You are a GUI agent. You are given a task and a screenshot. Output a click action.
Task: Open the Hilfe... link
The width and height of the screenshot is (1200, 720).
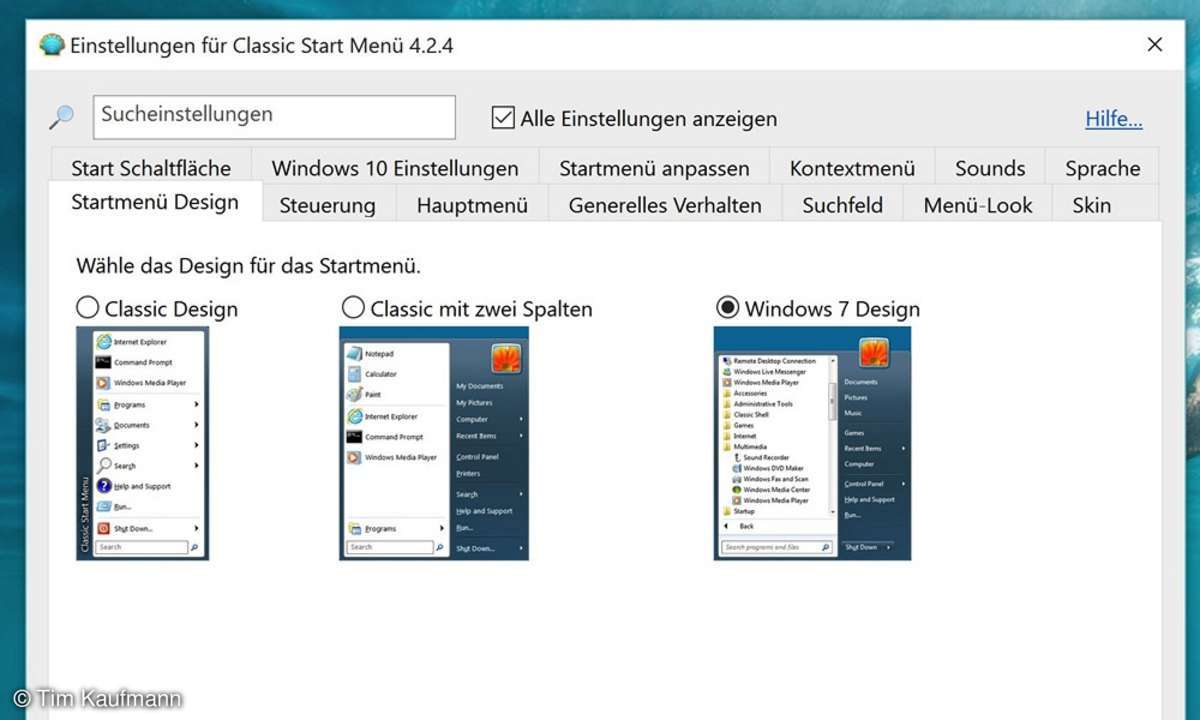[1114, 119]
